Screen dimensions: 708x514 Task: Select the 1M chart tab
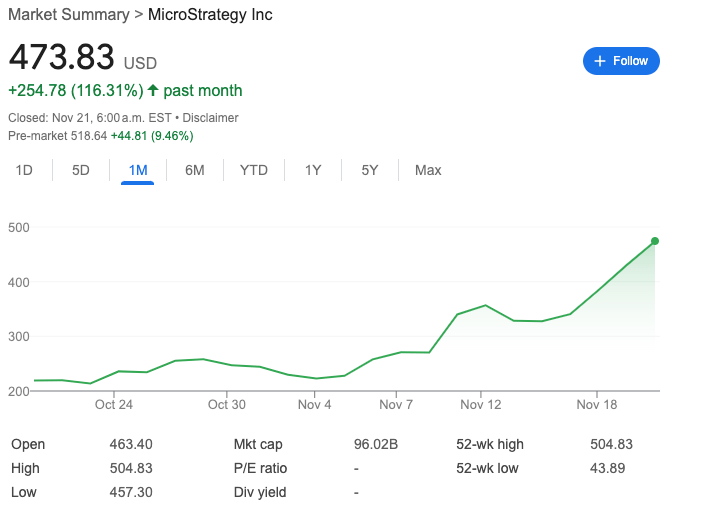pyautogui.click(x=138, y=170)
